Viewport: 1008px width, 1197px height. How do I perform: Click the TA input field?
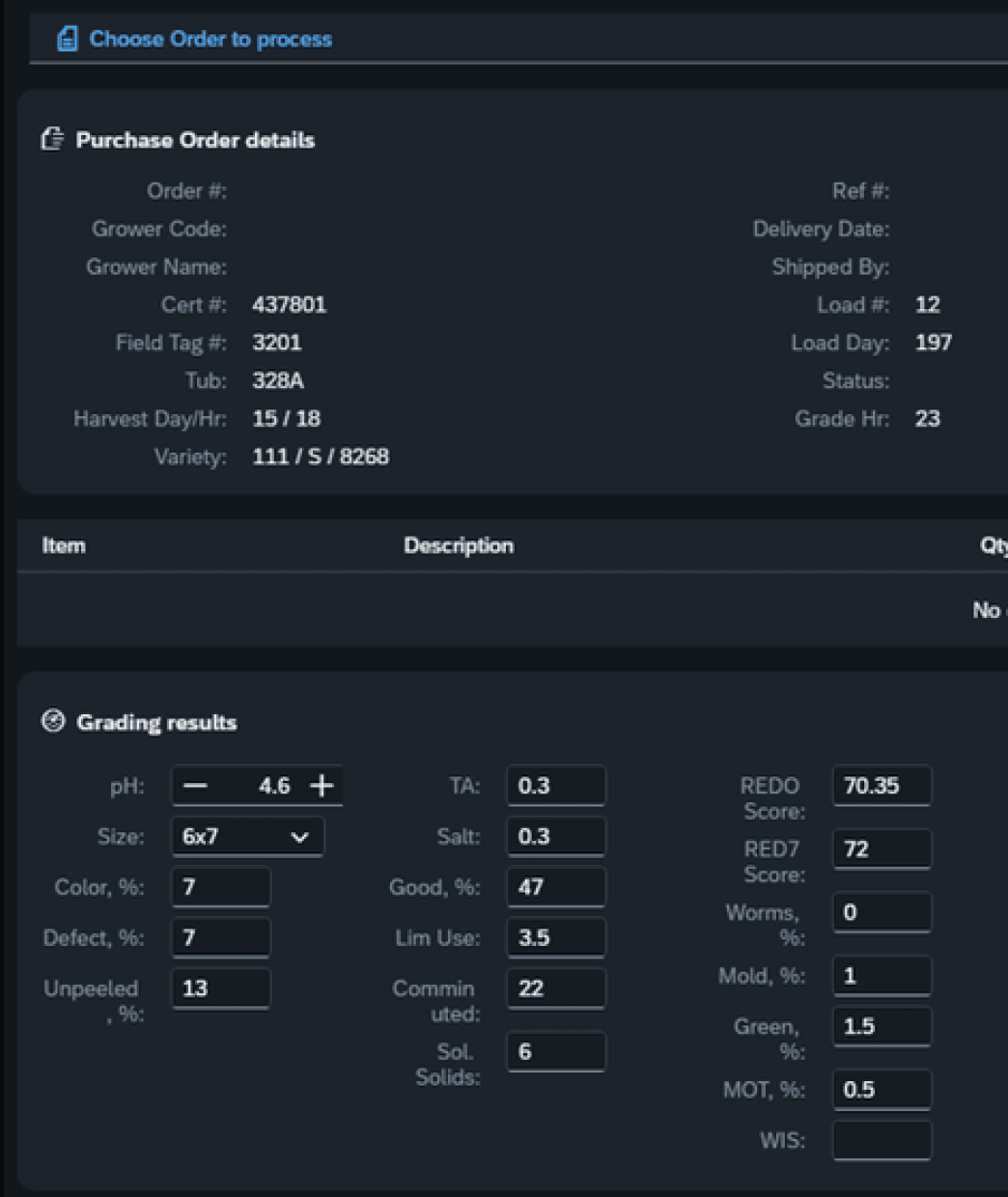(x=555, y=786)
